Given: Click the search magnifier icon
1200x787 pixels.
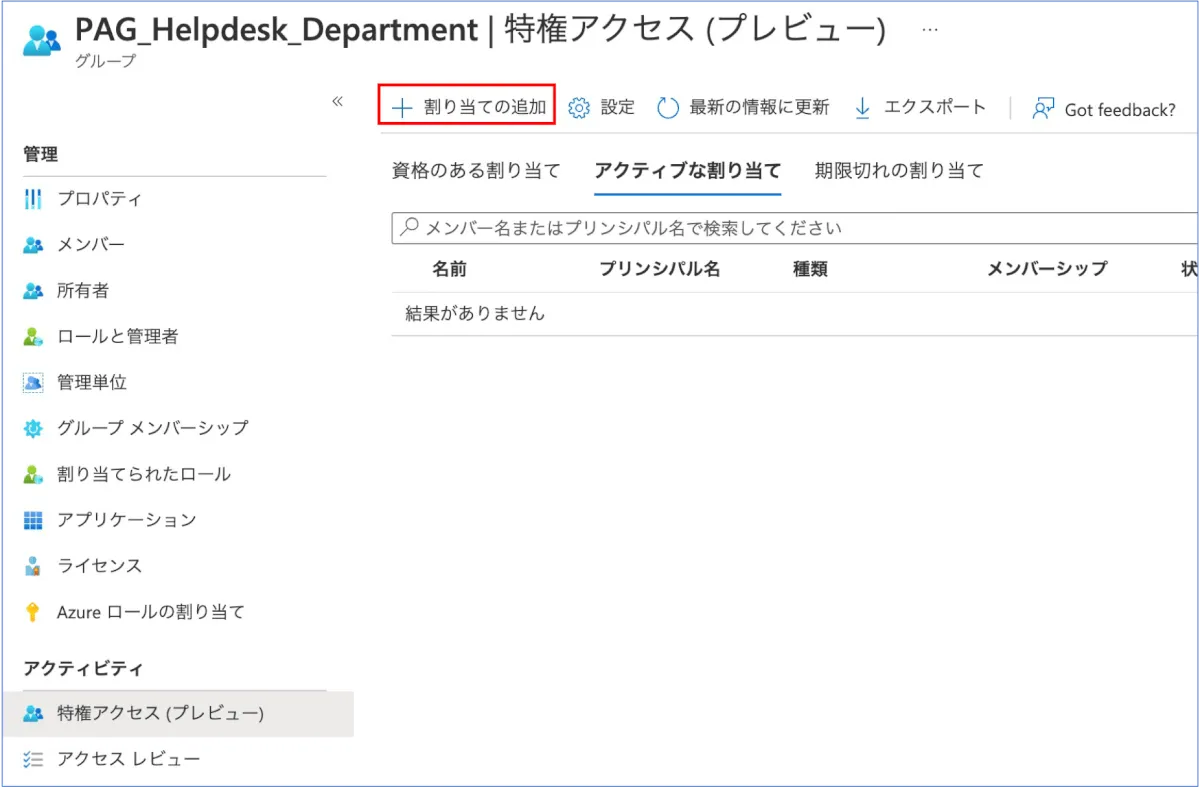Looking at the screenshot, I should coord(409,227).
